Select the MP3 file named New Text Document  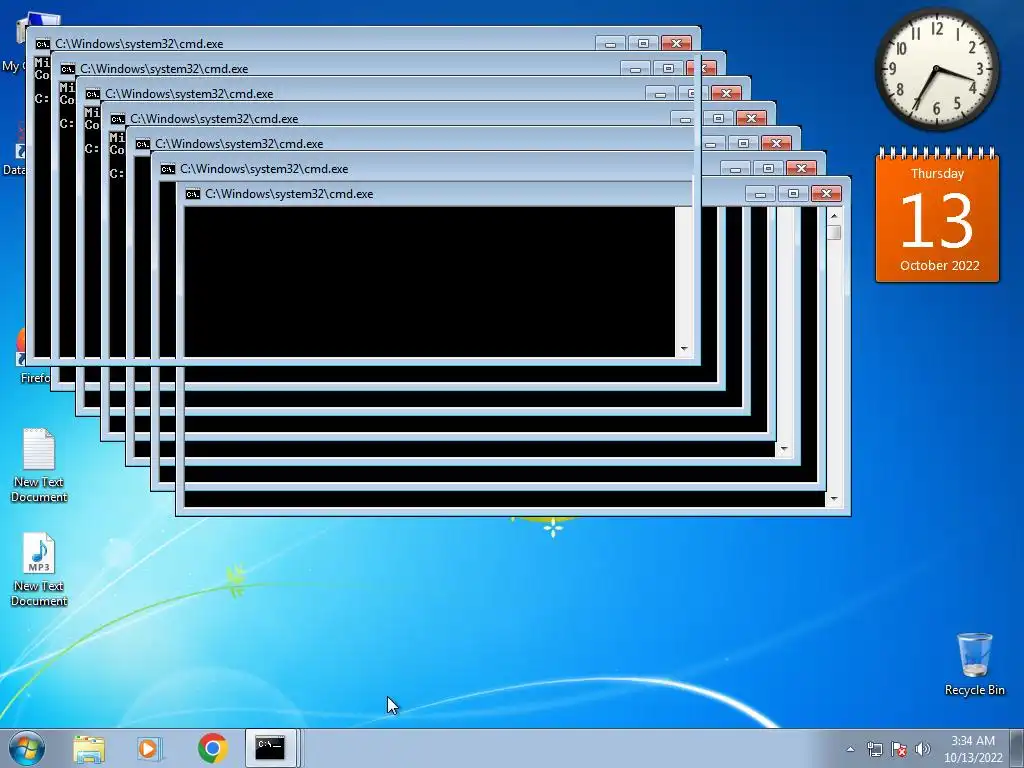[x=39, y=569]
